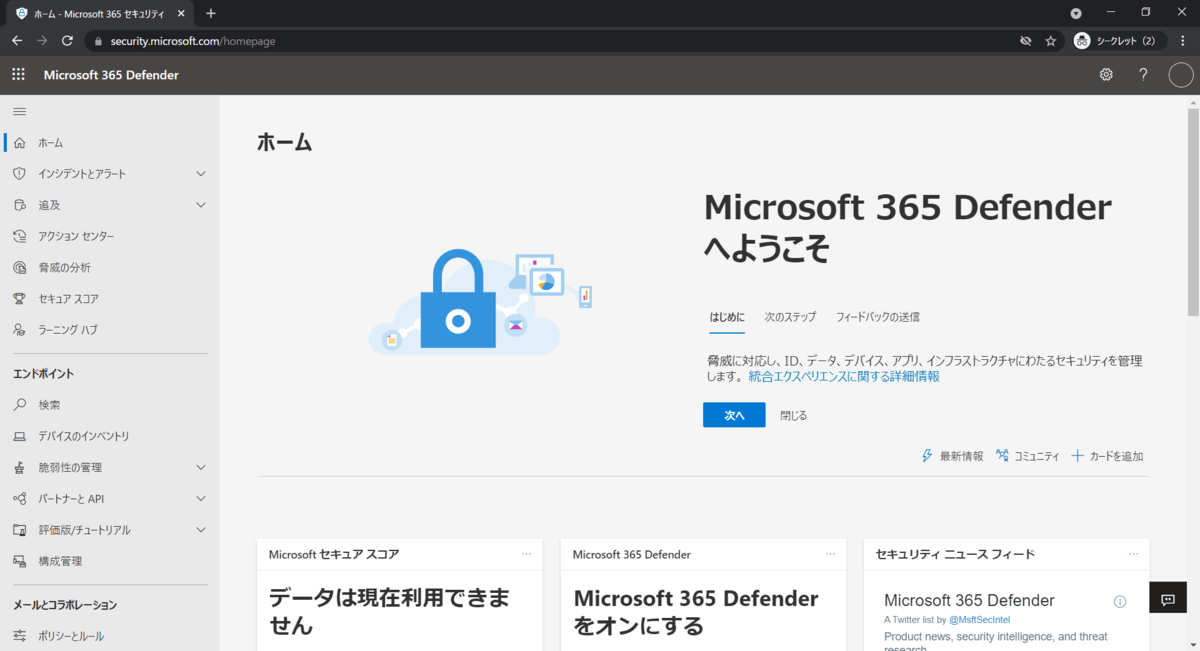Open Microsoft セキュア スコア card options menu
Viewport: 1200px width, 651px height.
(526, 554)
